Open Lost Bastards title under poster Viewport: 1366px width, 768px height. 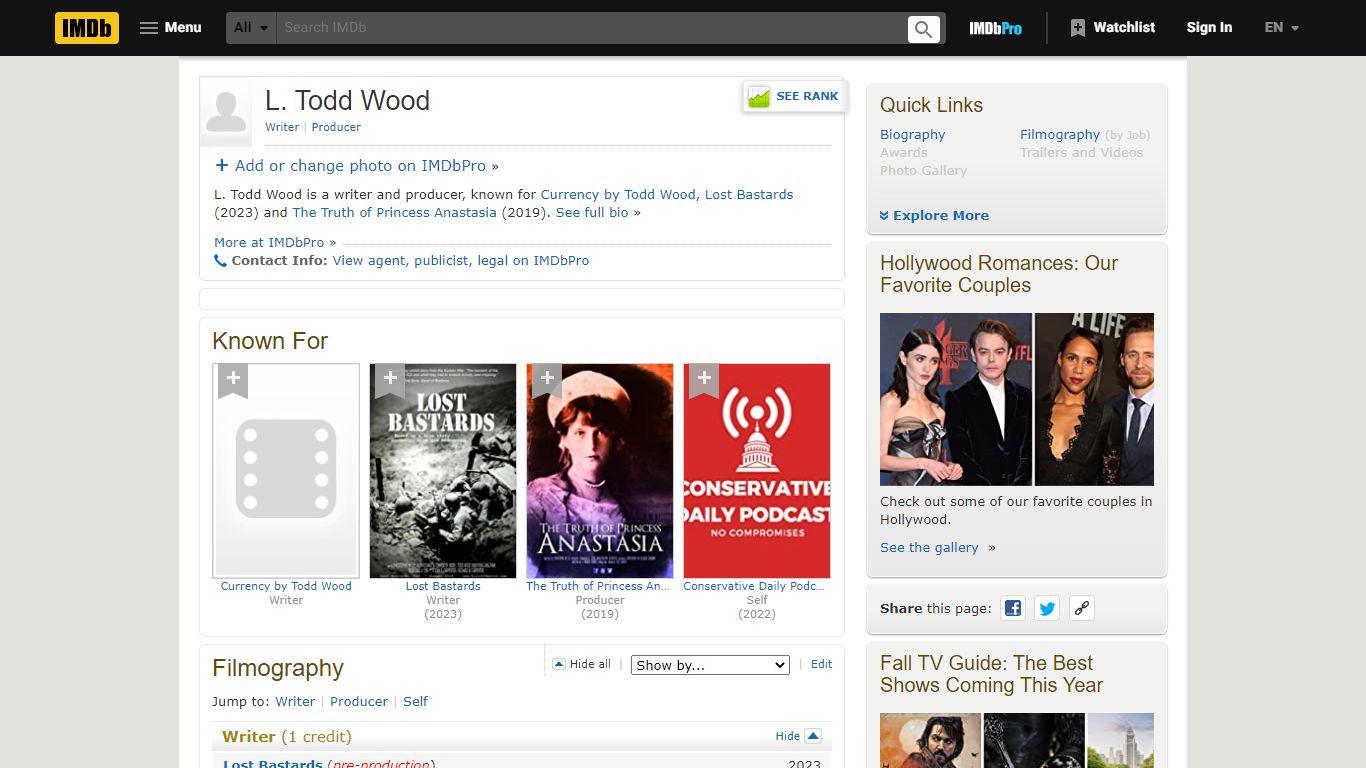point(443,586)
